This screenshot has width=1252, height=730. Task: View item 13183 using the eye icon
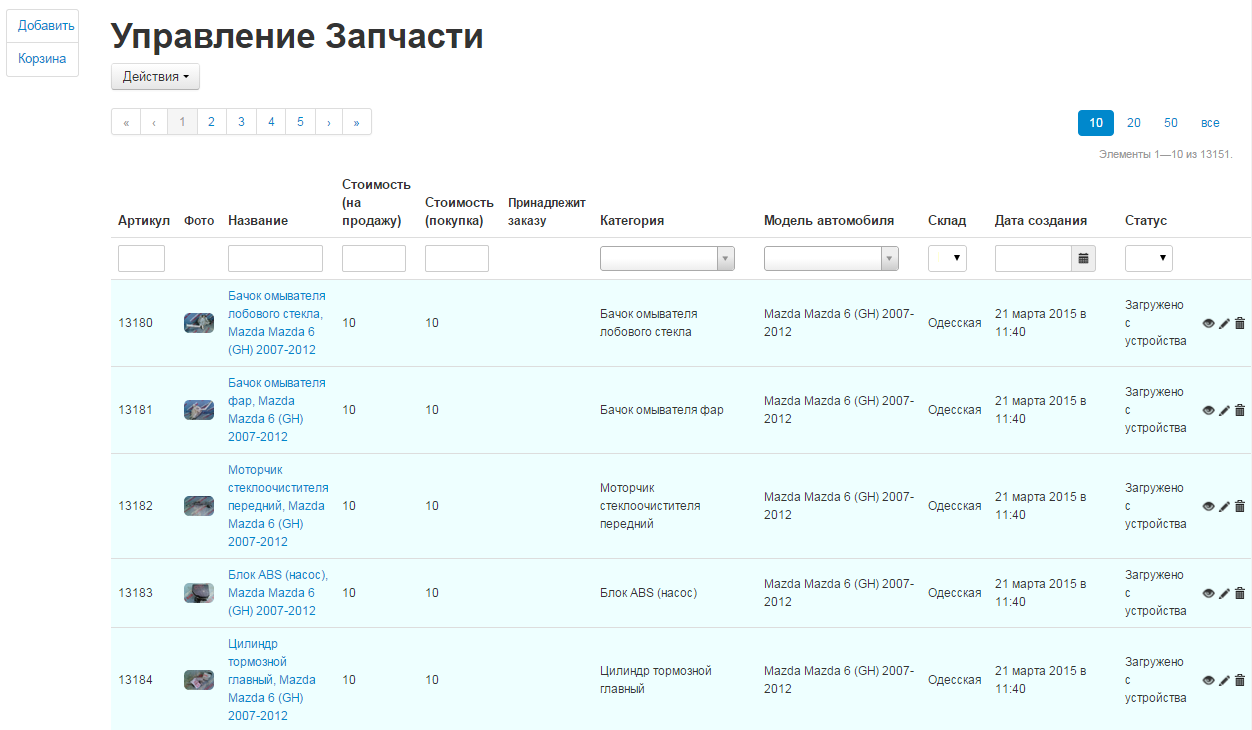pos(1208,593)
